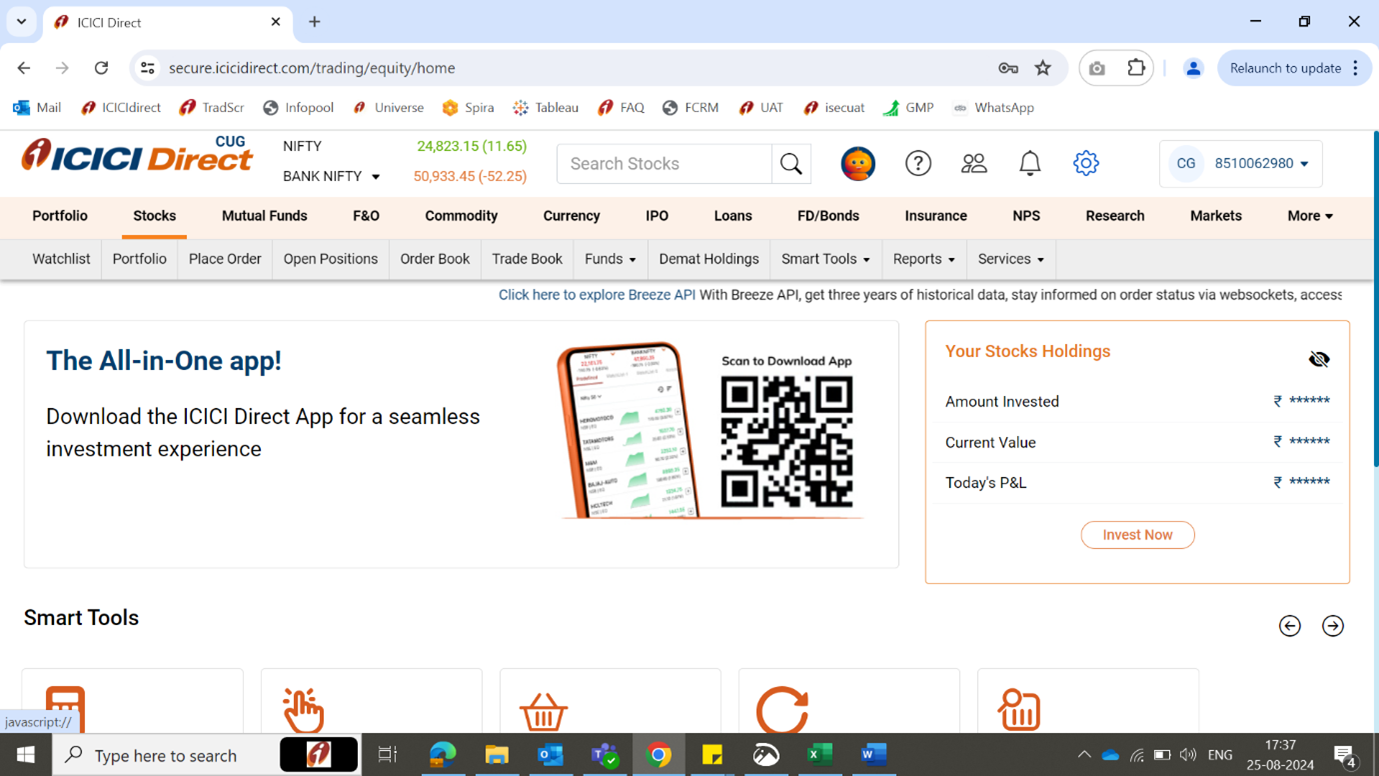Open notifications bell icon
The image size is (1379, 776).
(1029, 164)
